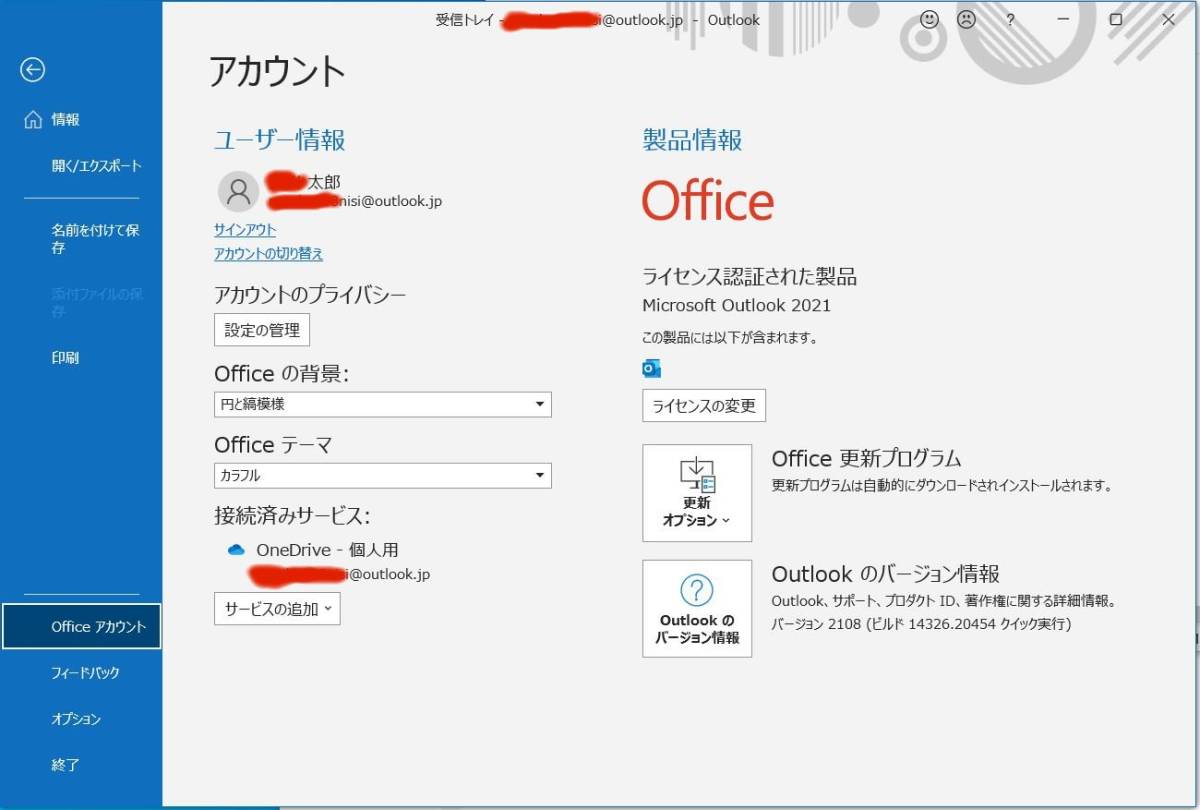
Task: Click the サインアウト link
Action: point(245,230)
